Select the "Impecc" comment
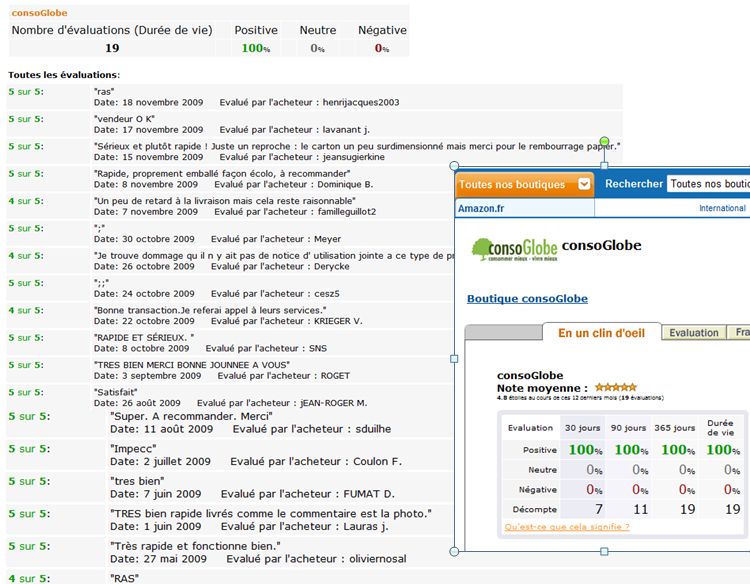The width and height of the screenshot is (750, 584). (133, 449)
